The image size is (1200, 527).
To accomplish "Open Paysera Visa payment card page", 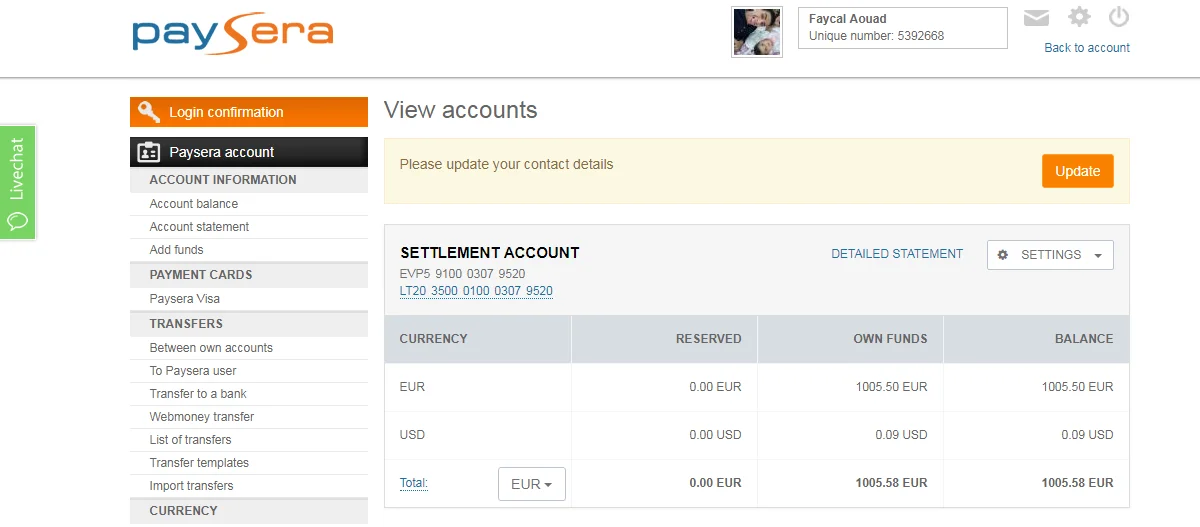I will (185, 299).
